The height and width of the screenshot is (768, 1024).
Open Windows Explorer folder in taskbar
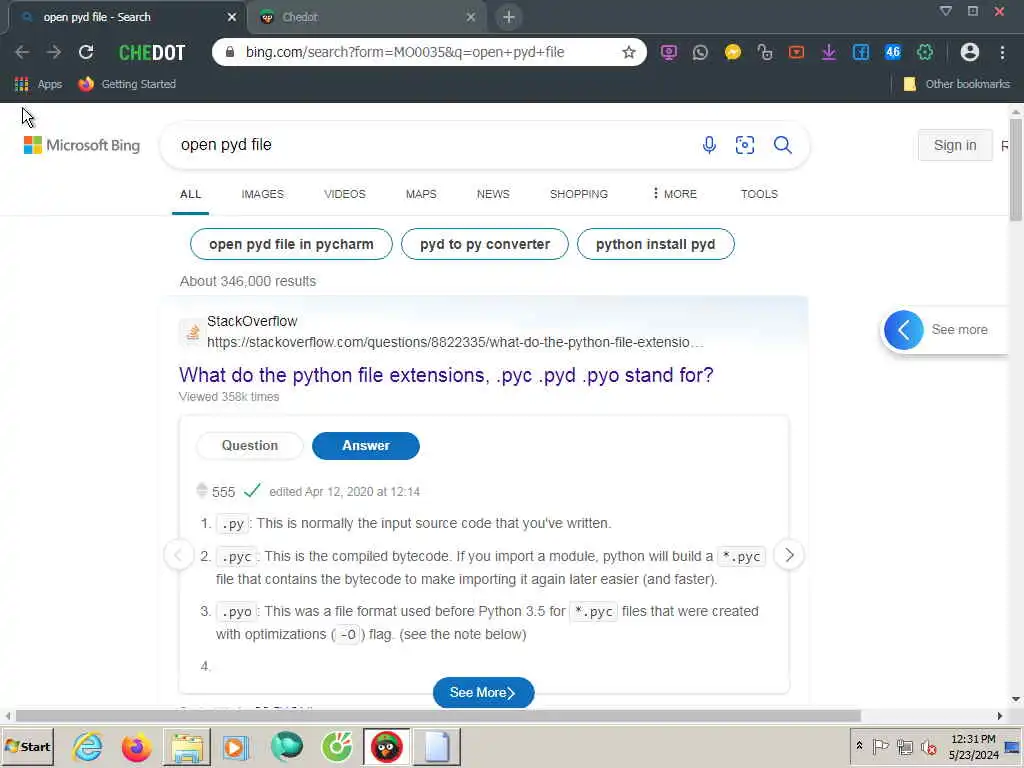[187, 746]
